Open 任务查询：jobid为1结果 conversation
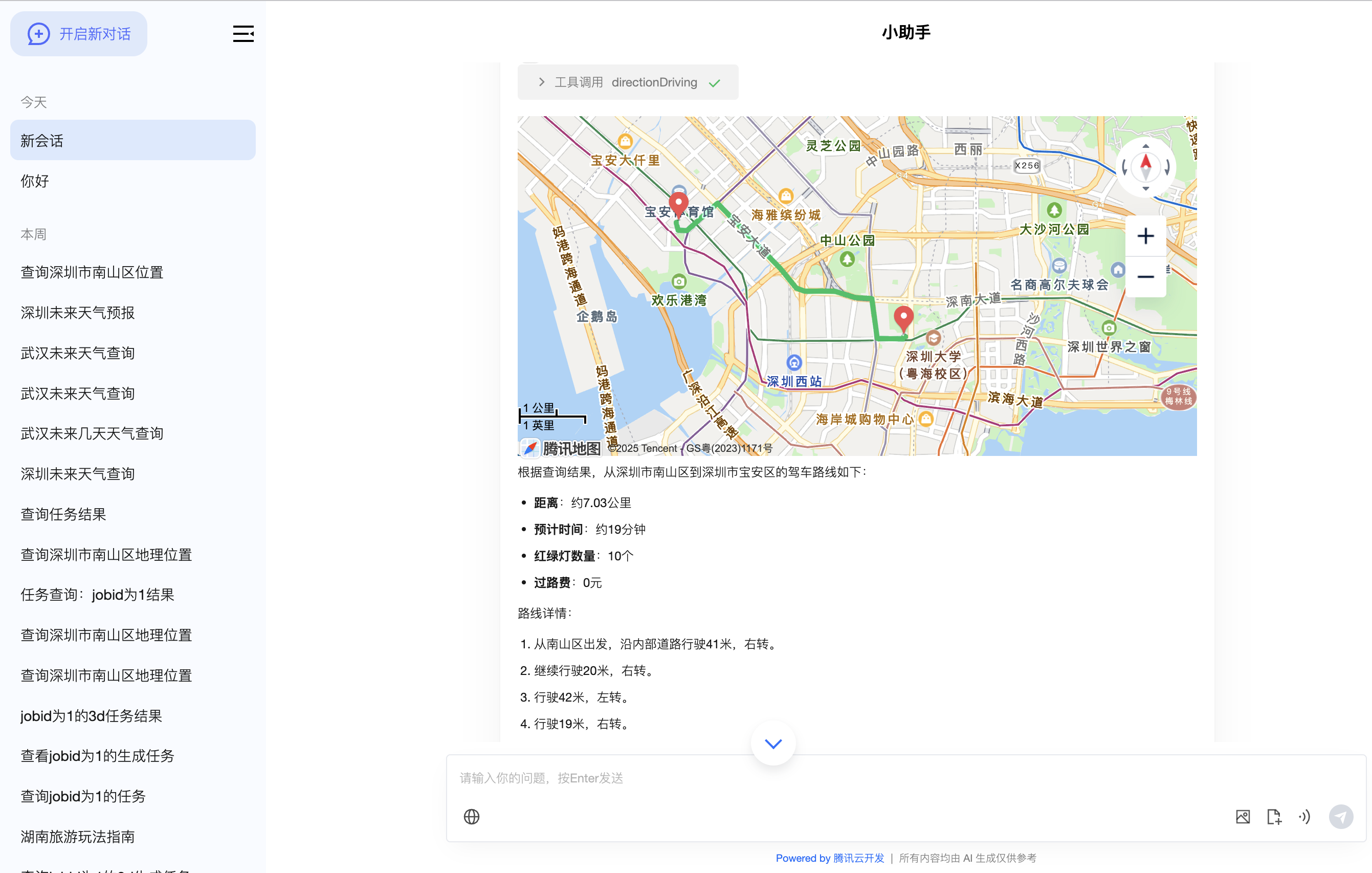This screenshot has height=873, width=1372. [x=133, y=594]
